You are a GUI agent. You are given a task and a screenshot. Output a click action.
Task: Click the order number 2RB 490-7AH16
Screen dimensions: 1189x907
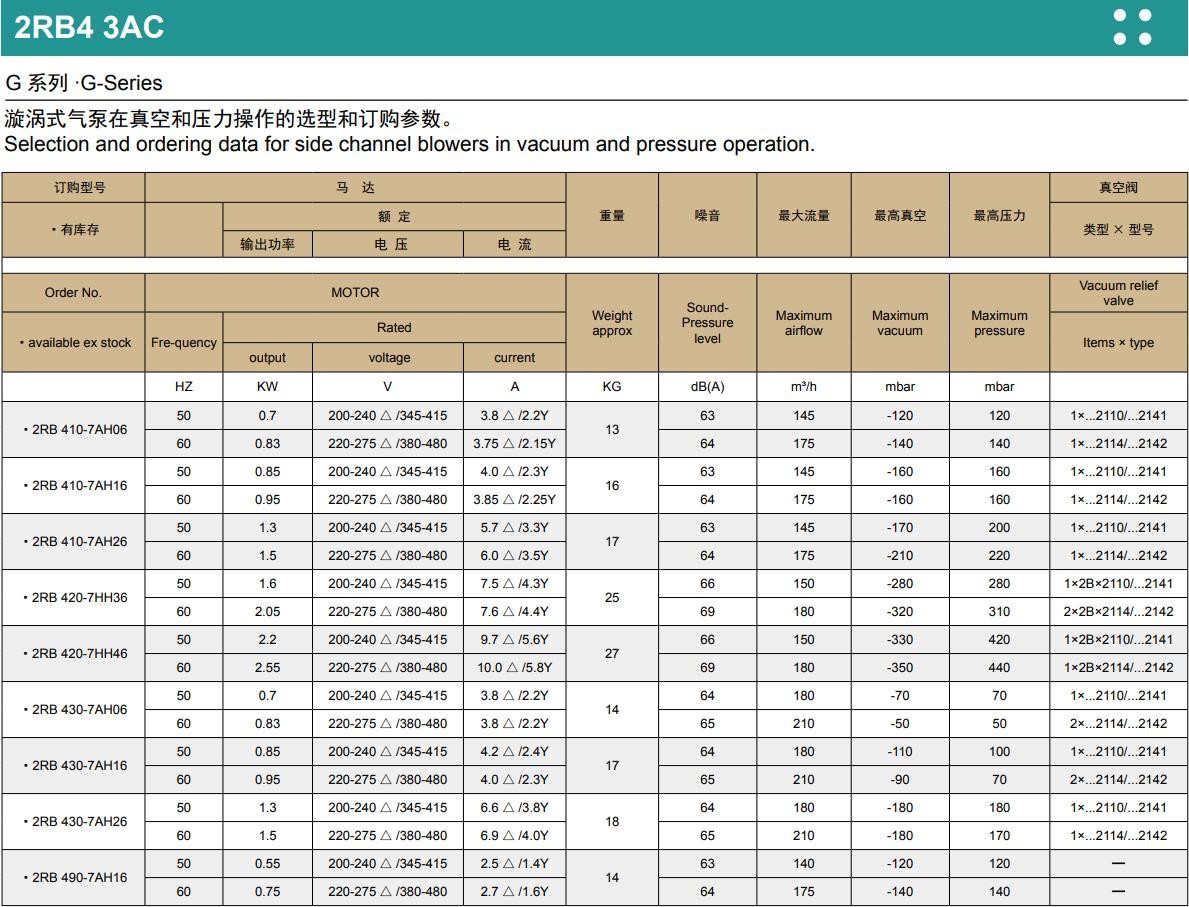click(80, 878)
